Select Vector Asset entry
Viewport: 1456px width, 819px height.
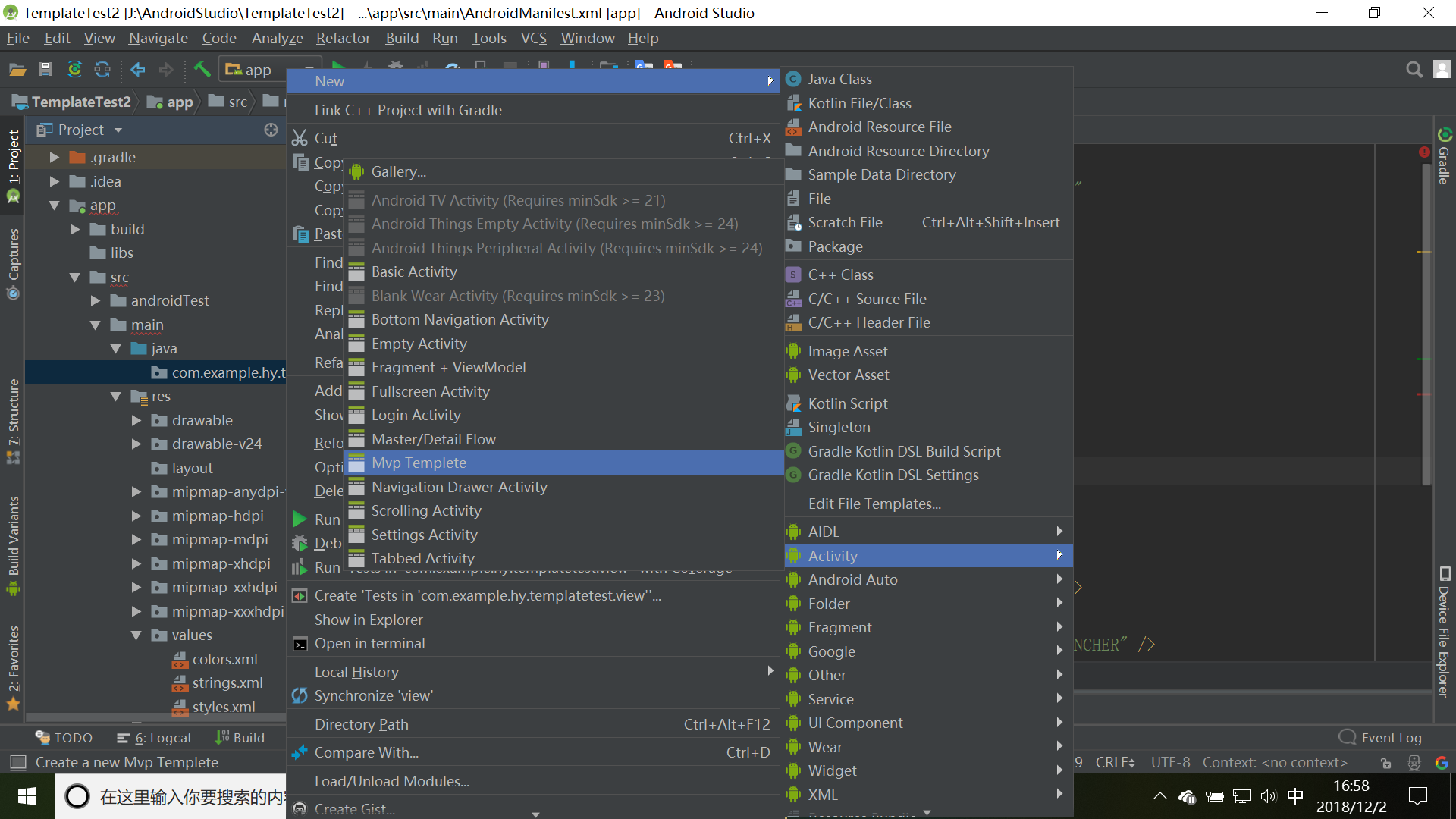(928, 375)
